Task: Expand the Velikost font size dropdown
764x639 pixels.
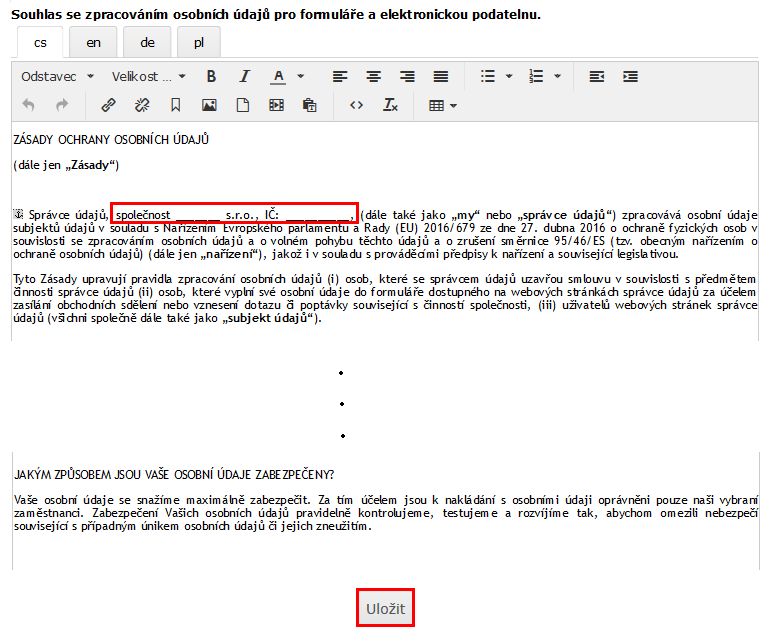Action: 148,76
